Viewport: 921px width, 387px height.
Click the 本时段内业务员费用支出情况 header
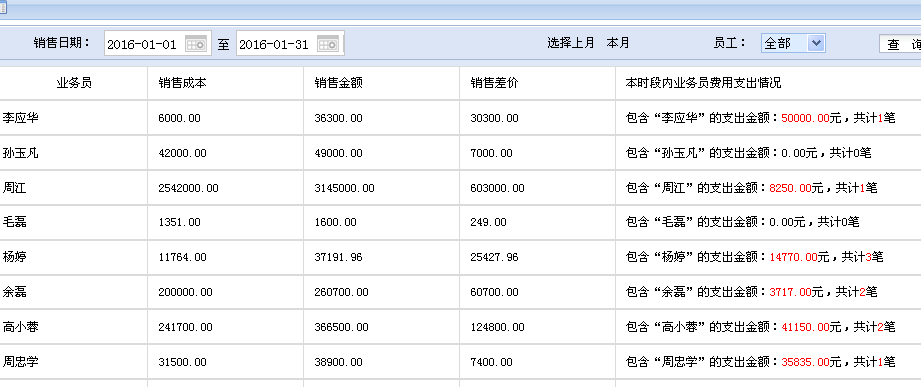click(x=704, y=83)
